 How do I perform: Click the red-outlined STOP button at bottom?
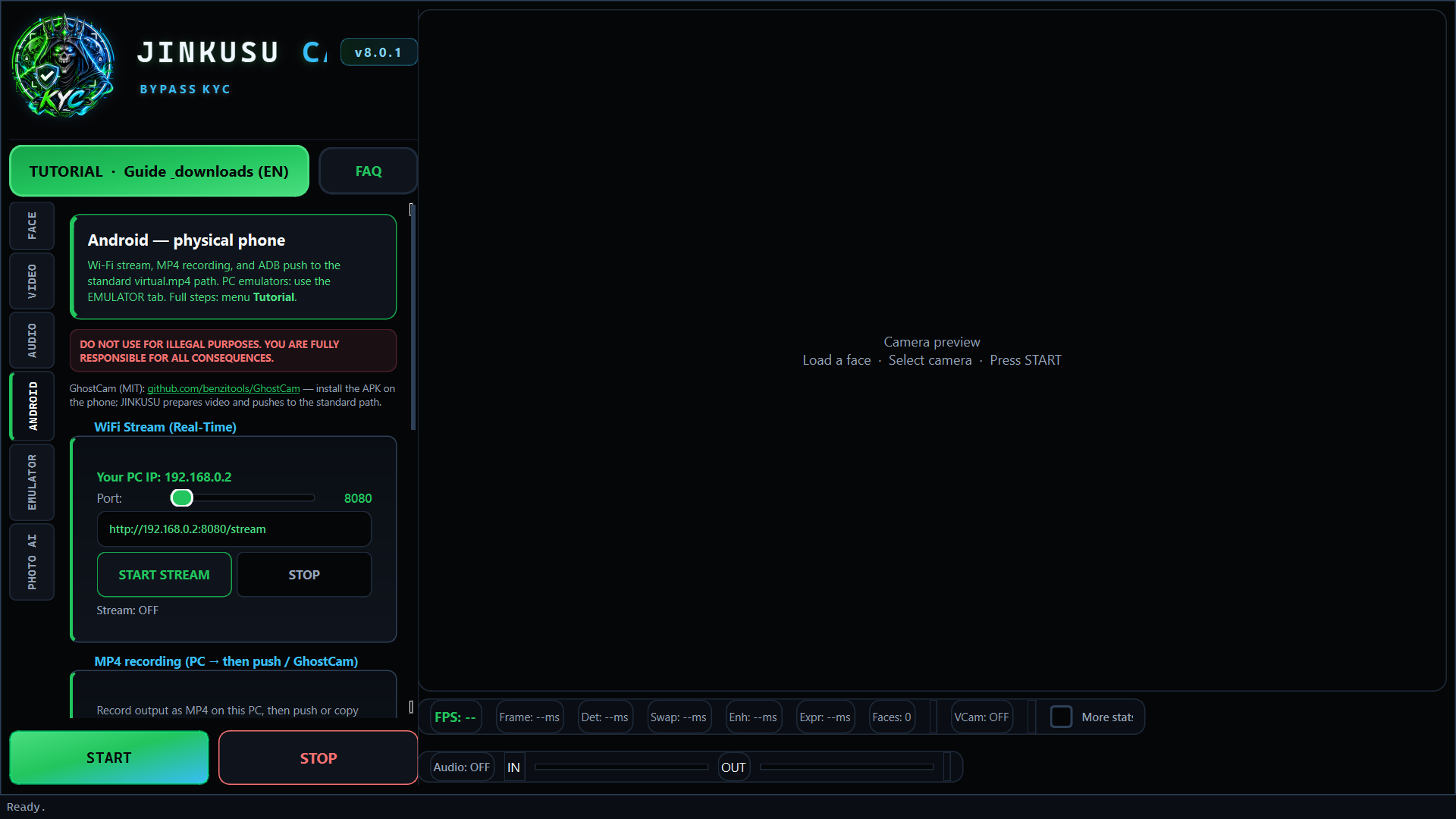pos(318,758)
